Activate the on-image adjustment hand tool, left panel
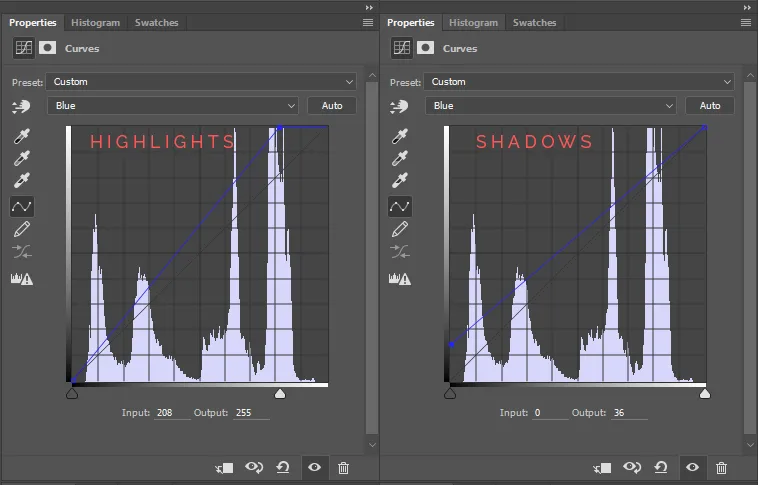The image size is (758, 485). (21, 106)
